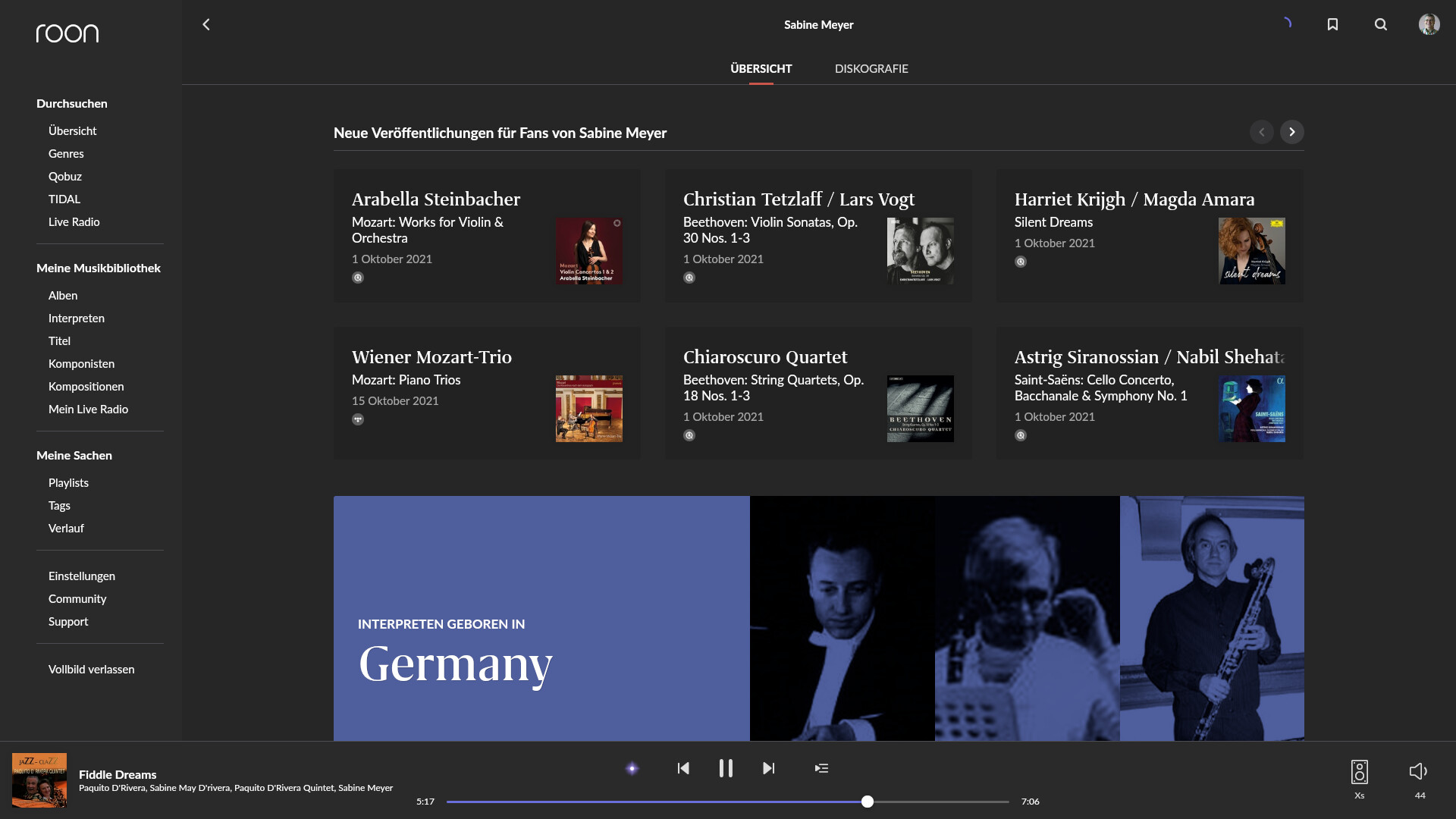Open Saint-Saëns Cello Concerto album cover

(x=1252, y=409)
